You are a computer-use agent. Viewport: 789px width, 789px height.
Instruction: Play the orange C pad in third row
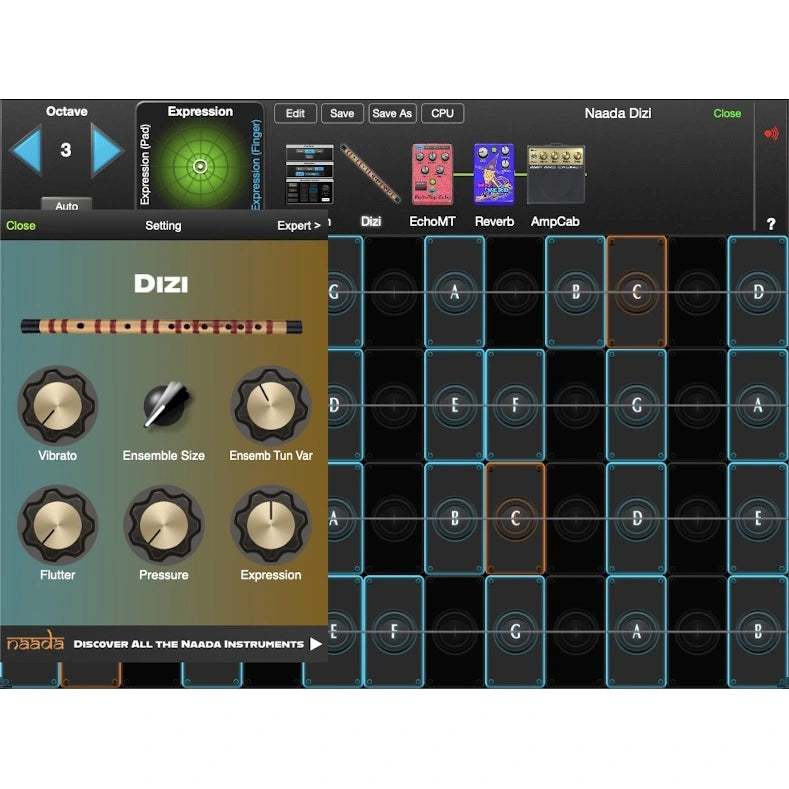click(515, 518)
